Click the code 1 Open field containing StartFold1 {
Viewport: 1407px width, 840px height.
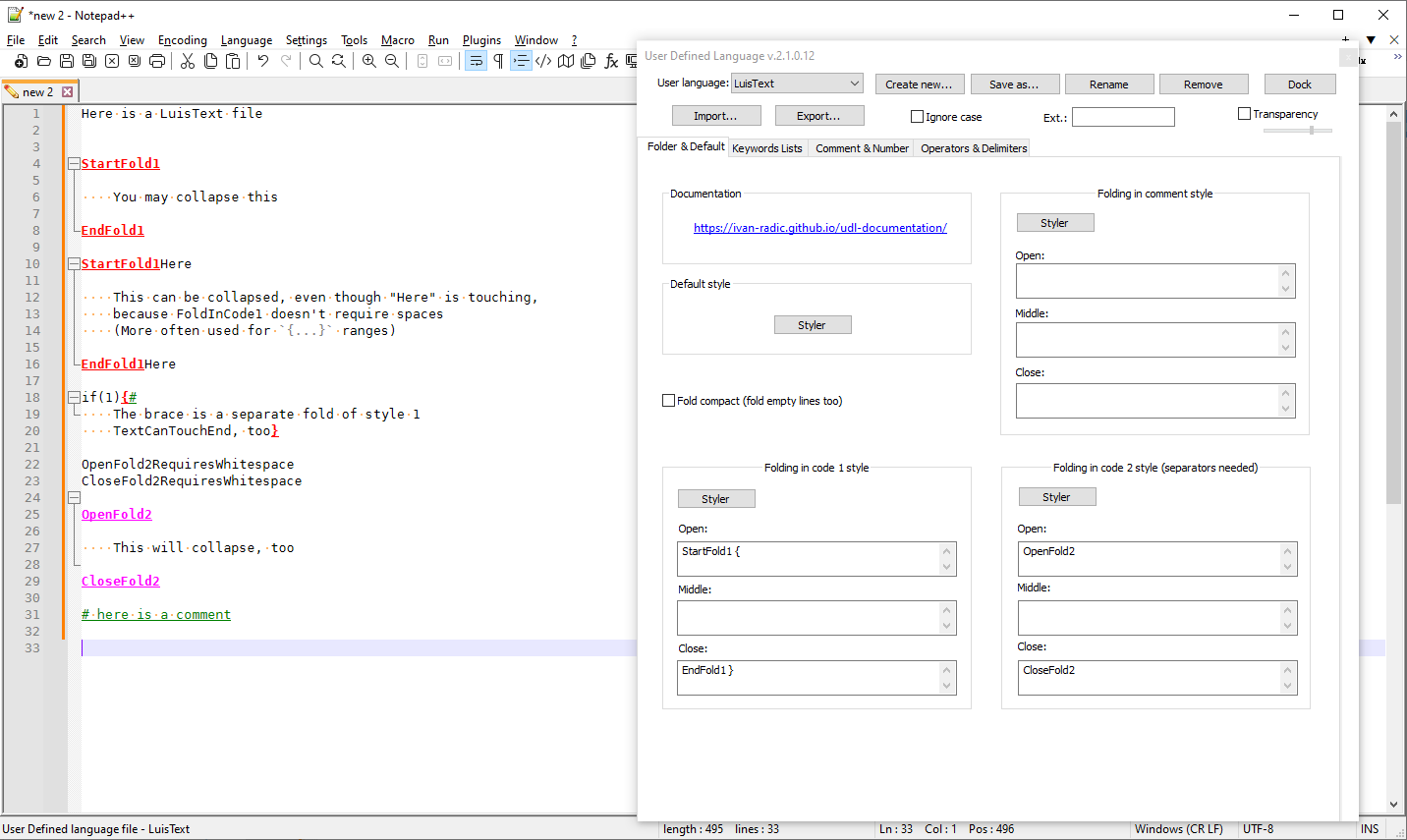(x=816, y=559)
